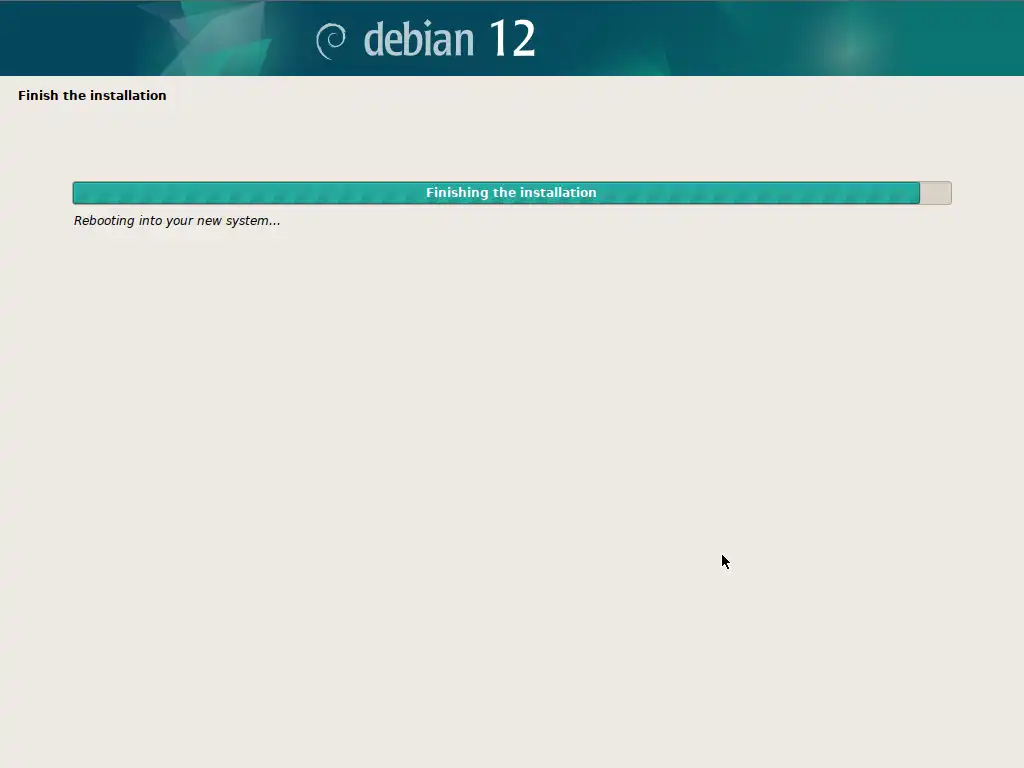1024x768 pixels.
Task: Click the Debian swirl logo
Action: 331,40
